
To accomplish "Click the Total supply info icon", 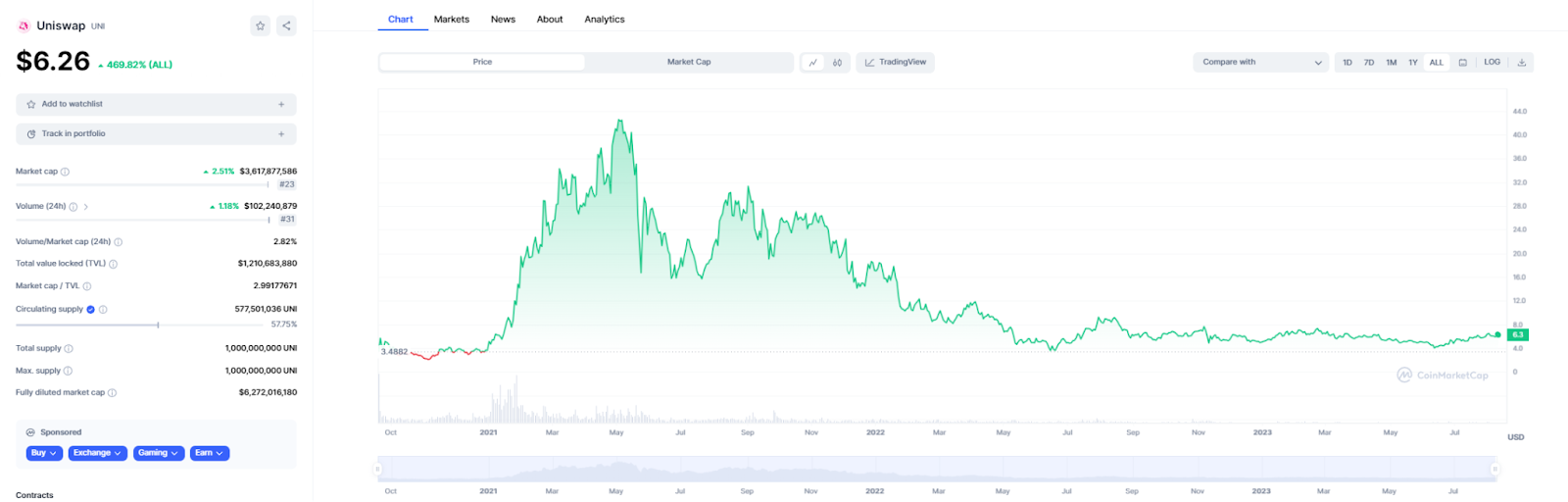I will click(x=69, y=348).
